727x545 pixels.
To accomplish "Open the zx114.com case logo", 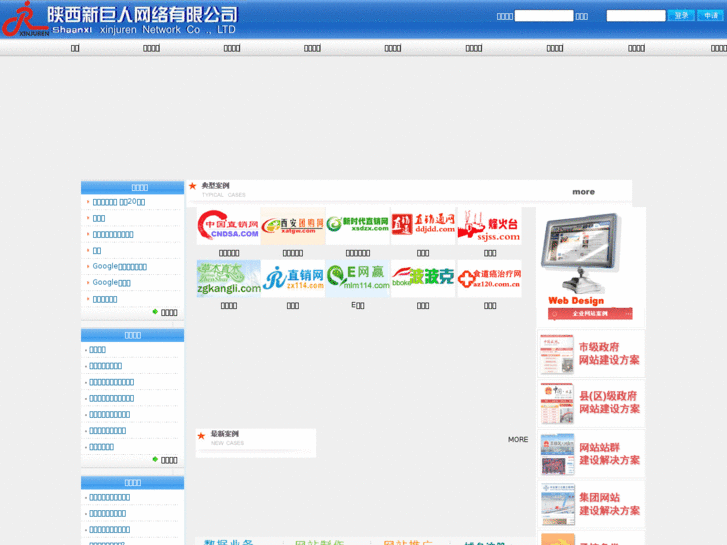I will coord(293,278).
